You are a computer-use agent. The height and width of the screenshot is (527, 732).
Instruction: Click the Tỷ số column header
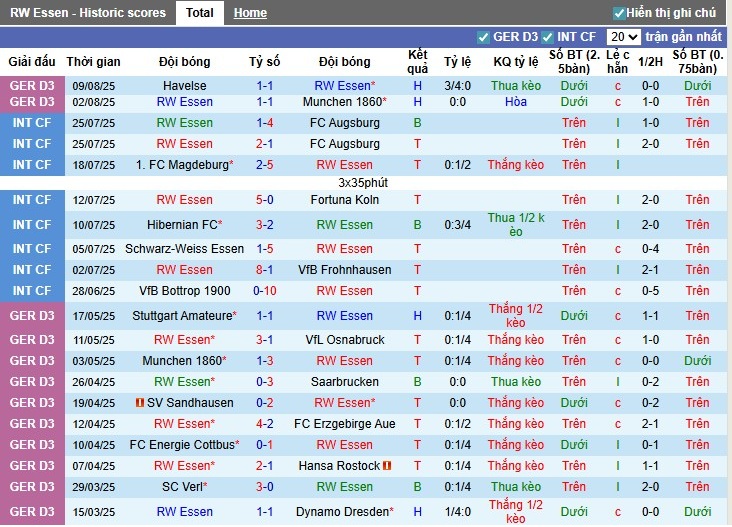264,62
